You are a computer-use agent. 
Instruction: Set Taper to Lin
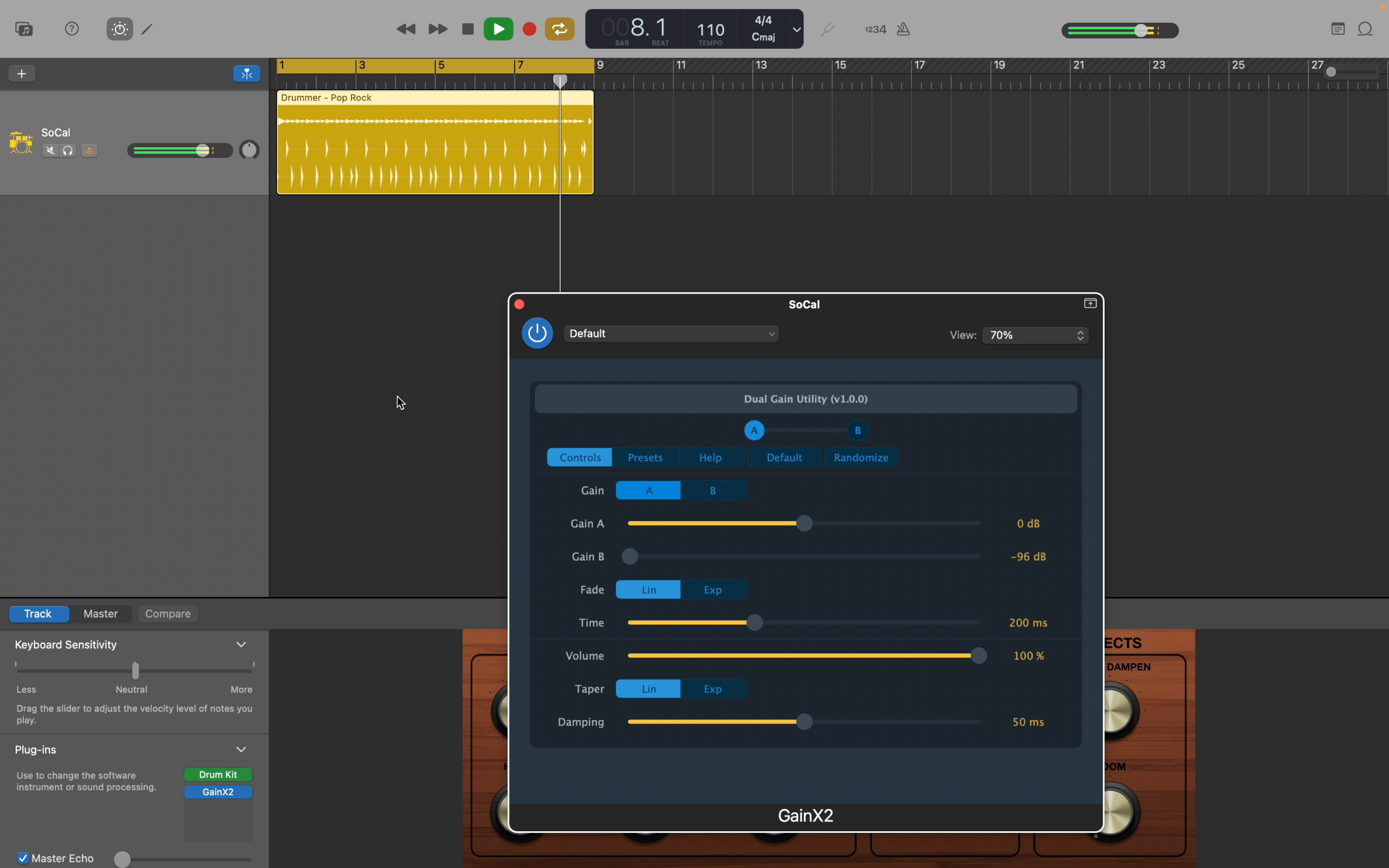pos(648,690)
